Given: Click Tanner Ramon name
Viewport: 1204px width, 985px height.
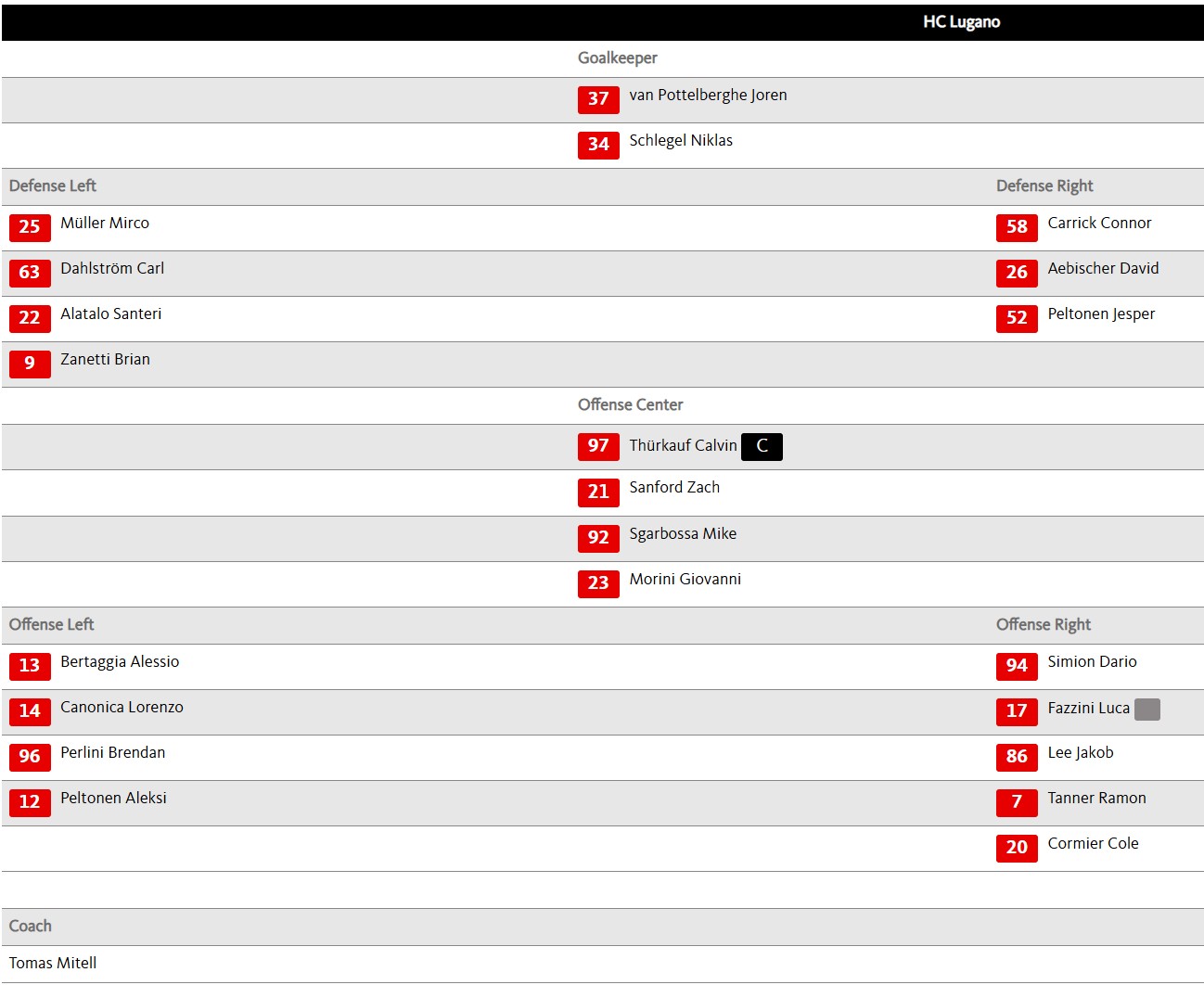Looking at the screenshot, I should (1096, 799).
